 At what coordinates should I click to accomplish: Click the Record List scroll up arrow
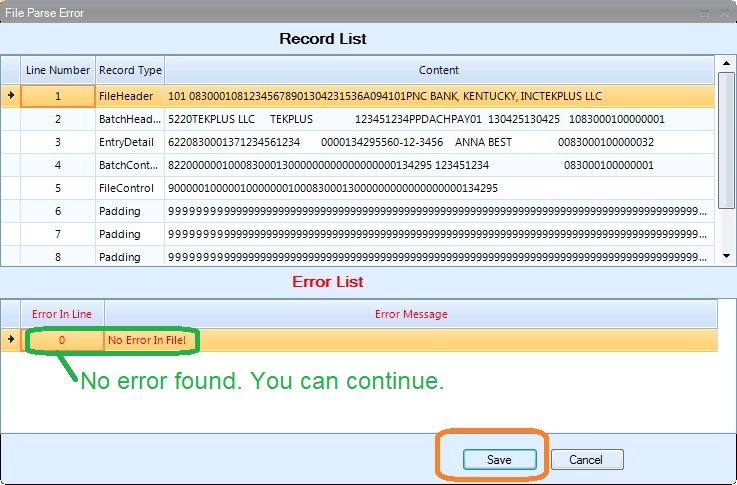tap(726, 63)
